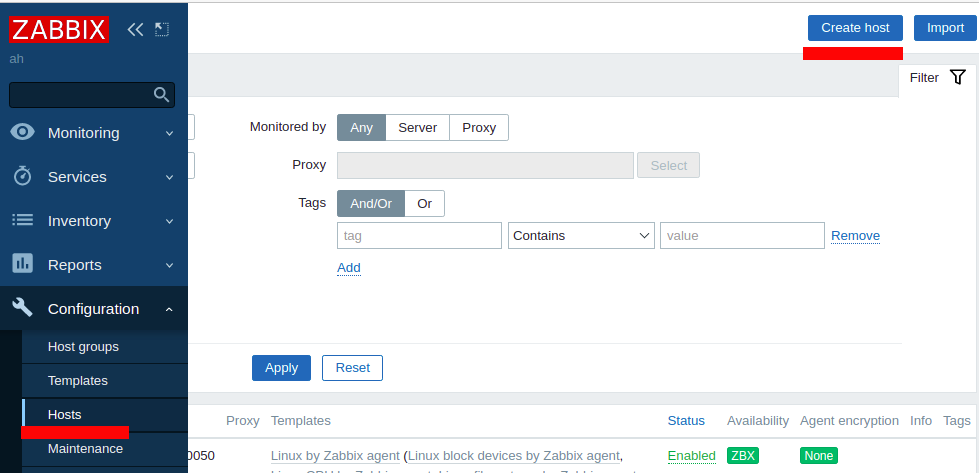Open Host groups in Configuration menu
979x473 pixels.
tap(83, 346)
